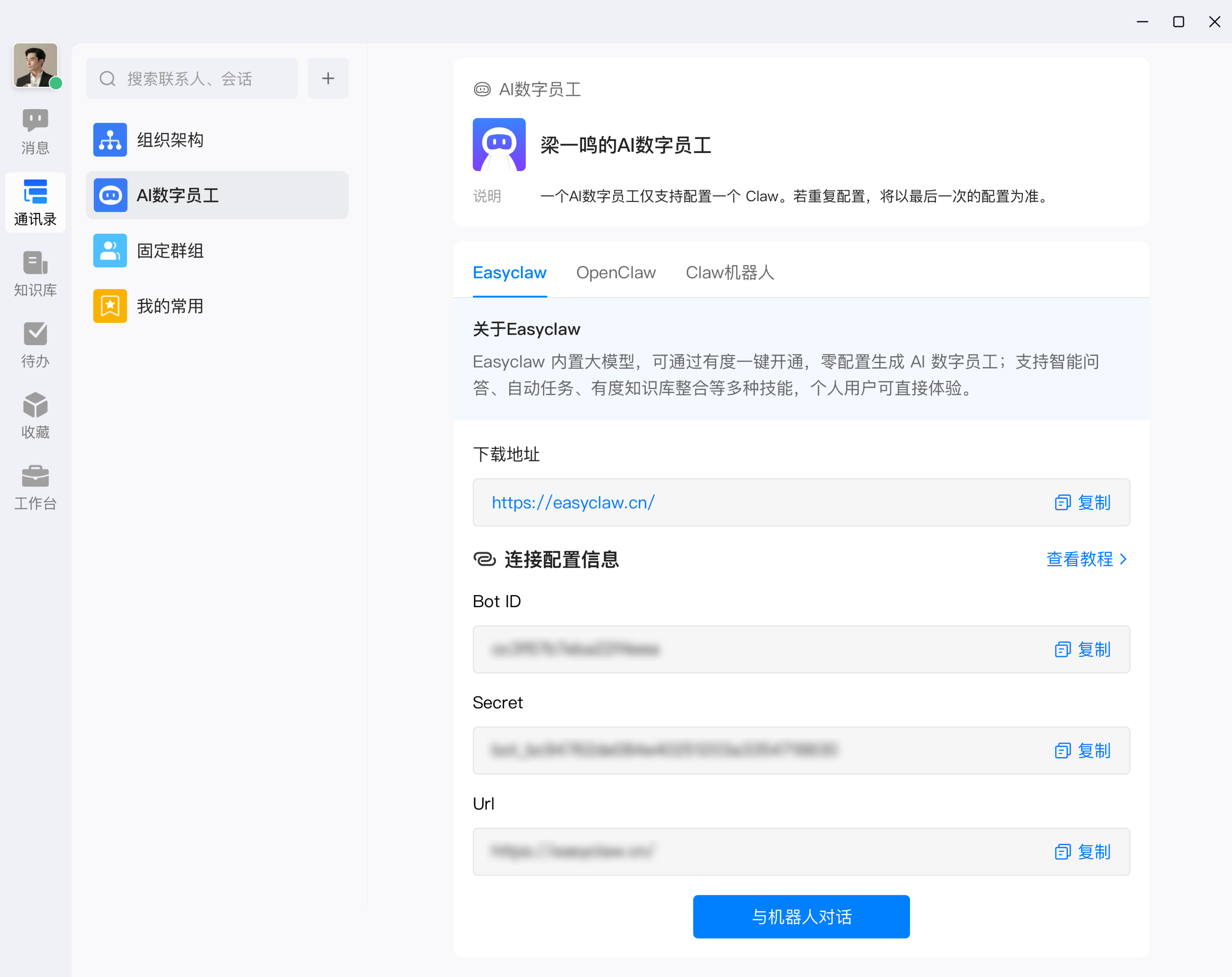Open 固定群组 fixed groups
This screenshot has width=1232, height=977.
[x=217, y=250]
